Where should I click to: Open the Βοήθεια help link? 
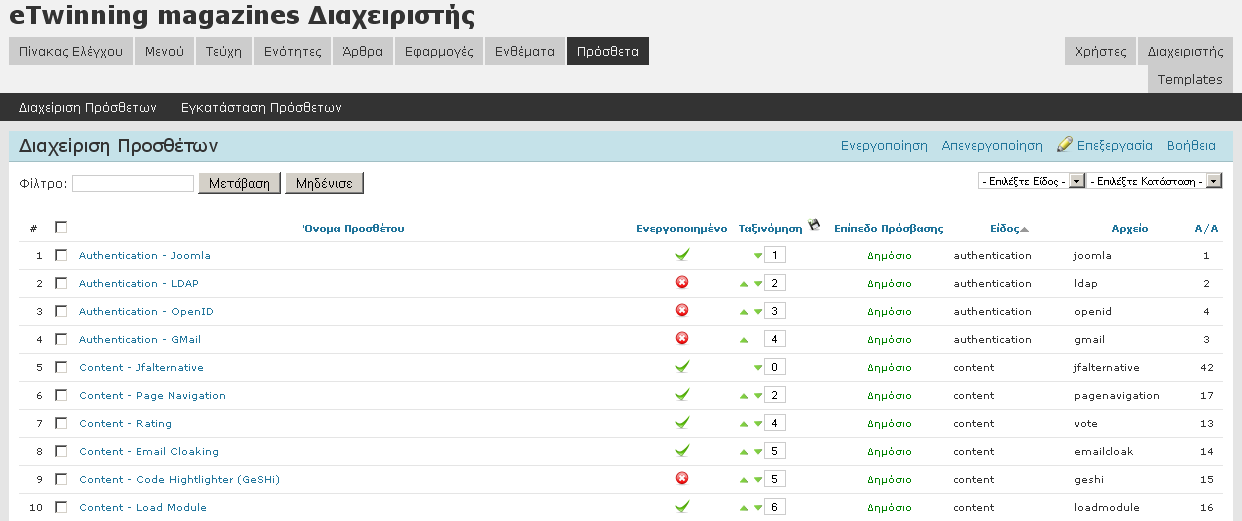tap(1191, 145)
